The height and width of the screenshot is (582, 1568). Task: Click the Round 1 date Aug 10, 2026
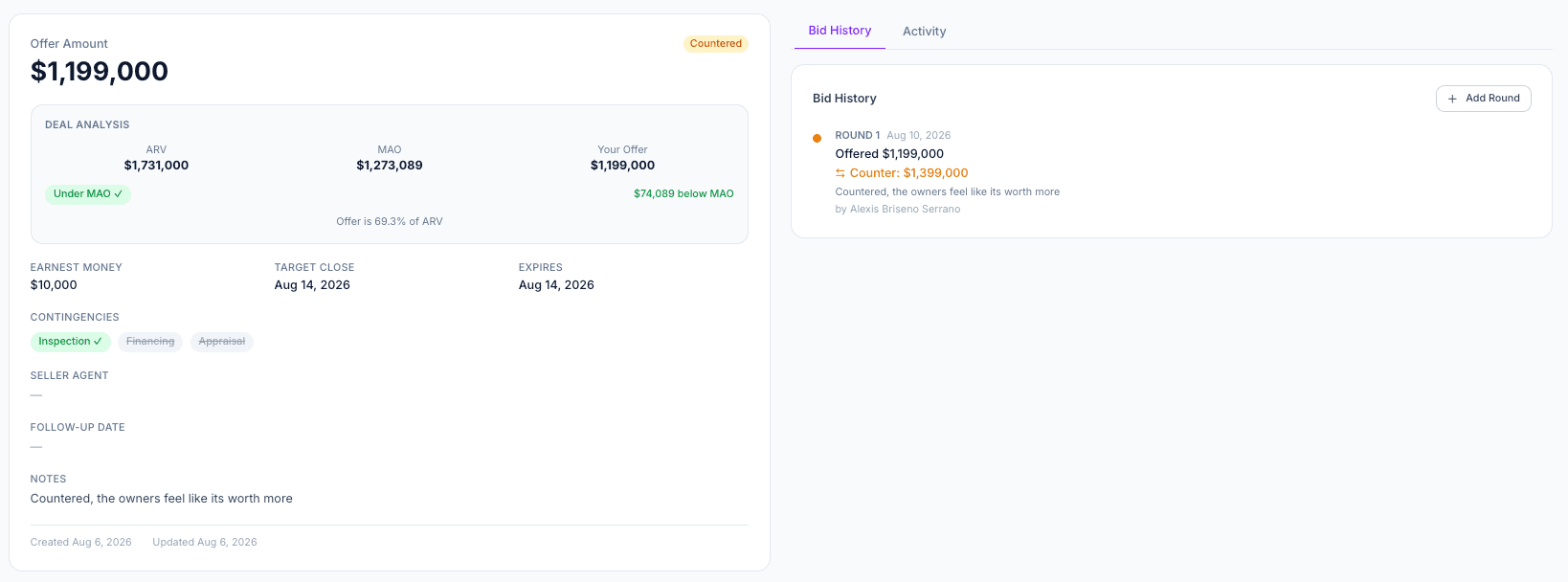click(919, 136)
